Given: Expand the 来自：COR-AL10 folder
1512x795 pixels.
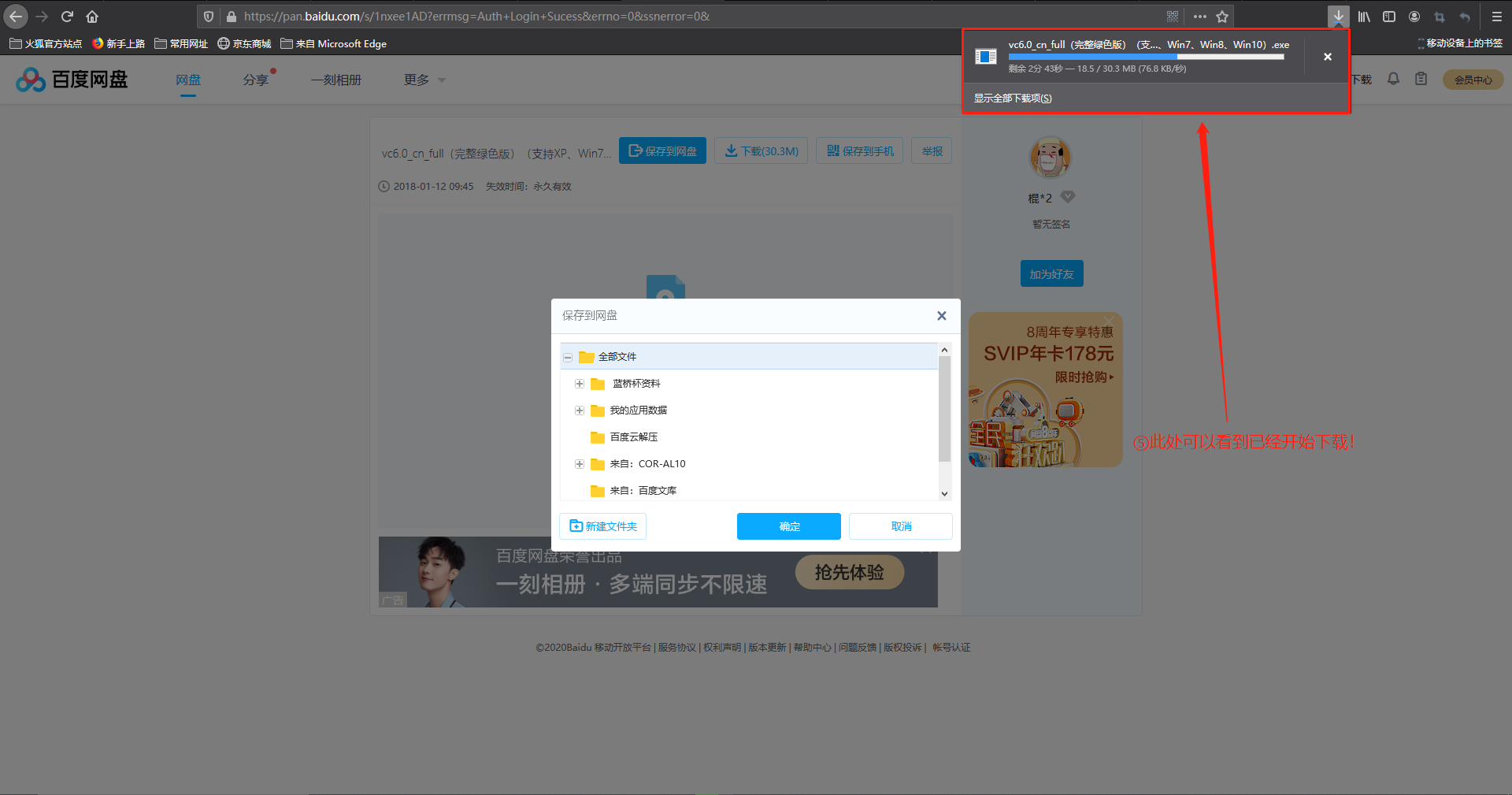Looking at the screenshot, I should [x=580, y=464].
